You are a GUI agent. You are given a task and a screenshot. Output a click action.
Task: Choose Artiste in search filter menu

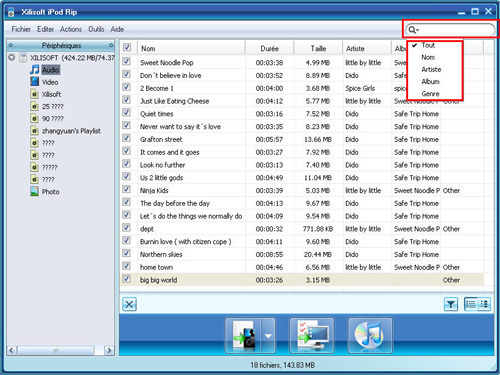pos(435,69)
